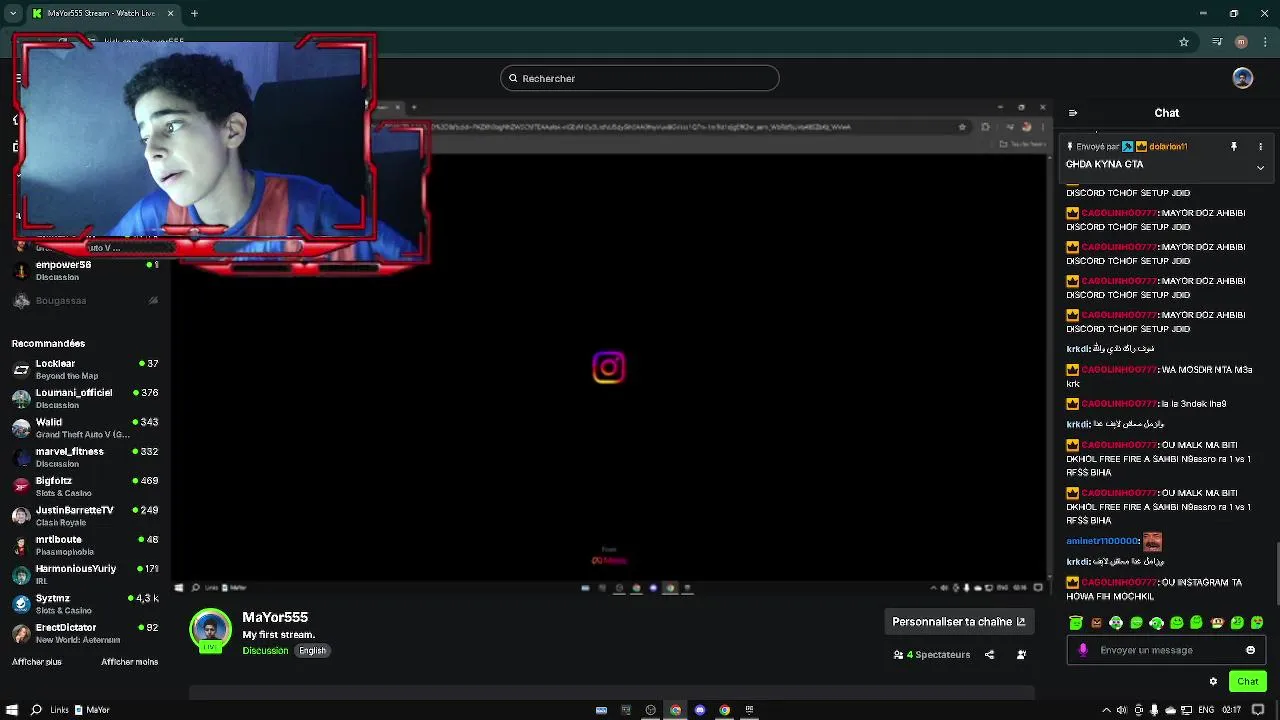This screenshot has width=1280, height=720.
Task: Click the last green emote in row
Action: tap(1257, 623)
